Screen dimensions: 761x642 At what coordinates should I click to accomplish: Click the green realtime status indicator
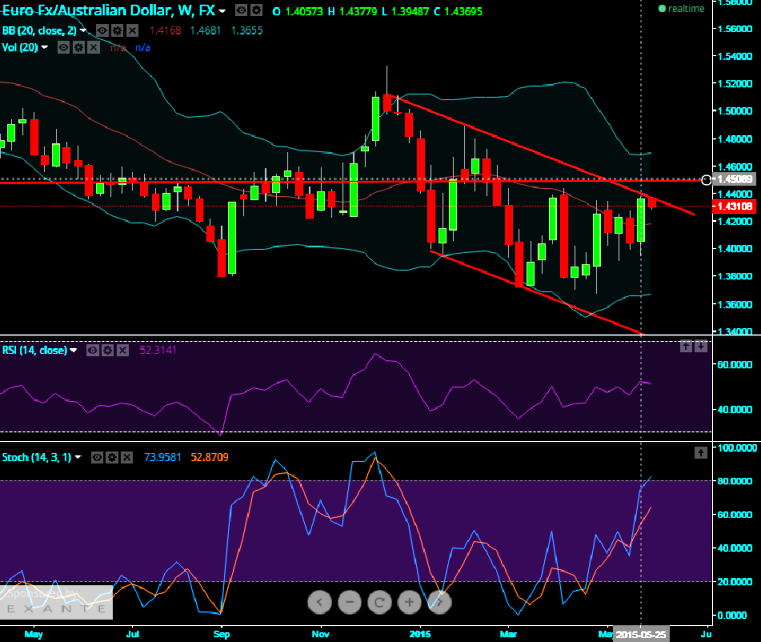tap(681, 9)
